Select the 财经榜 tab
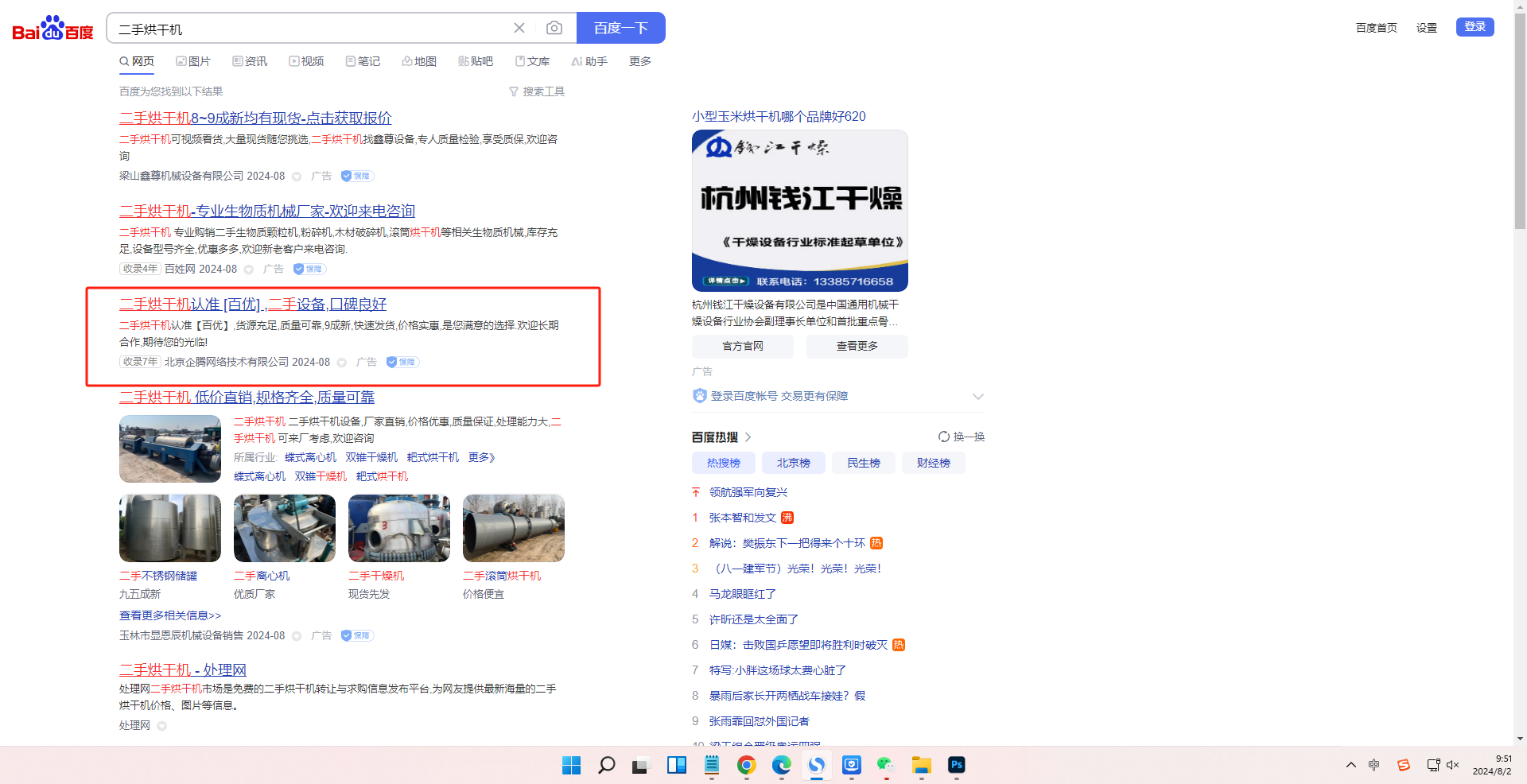The height and width of the screenshot is (784, 1527). pyautogui.click(x=934, y=463)
